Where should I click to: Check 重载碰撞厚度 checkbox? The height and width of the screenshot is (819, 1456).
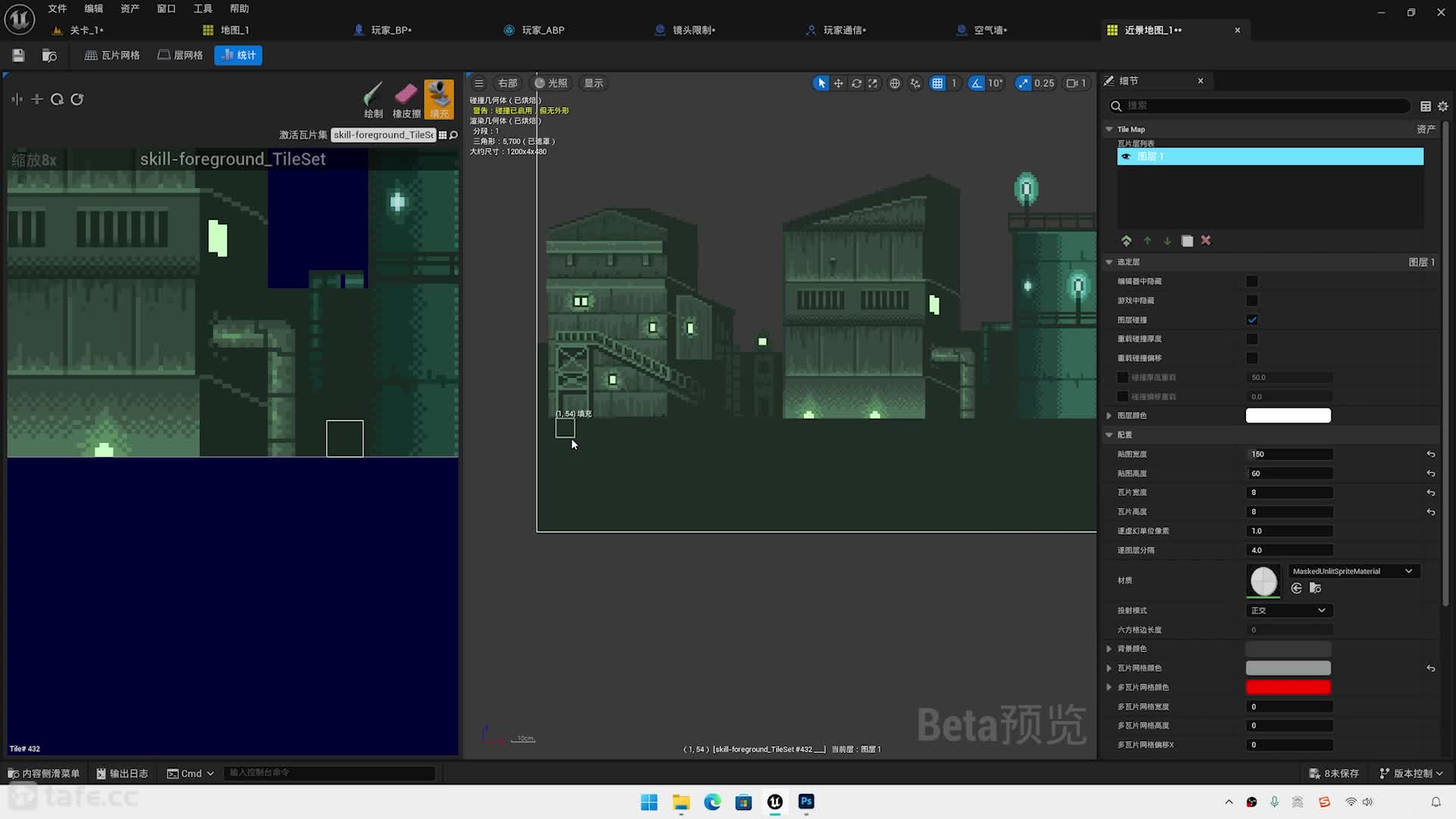click(x=1252, y=339)
